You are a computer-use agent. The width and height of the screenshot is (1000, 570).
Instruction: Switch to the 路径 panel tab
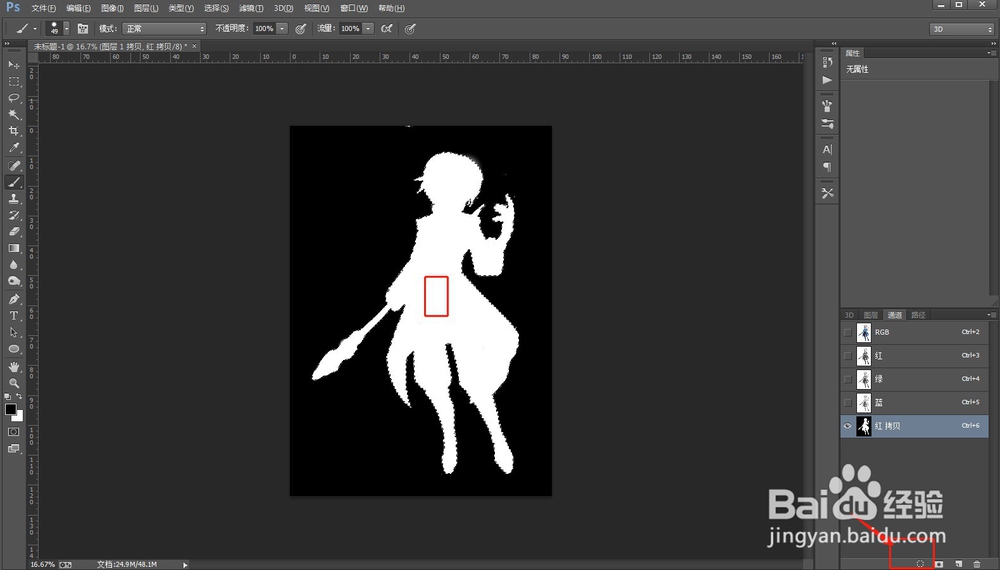tap(918, 315)
